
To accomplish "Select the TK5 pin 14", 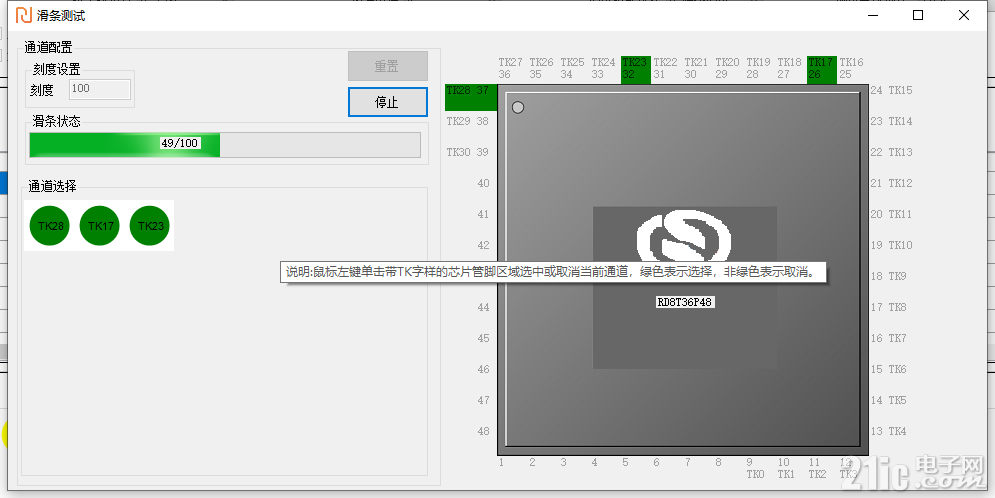I will click(889, 400).
